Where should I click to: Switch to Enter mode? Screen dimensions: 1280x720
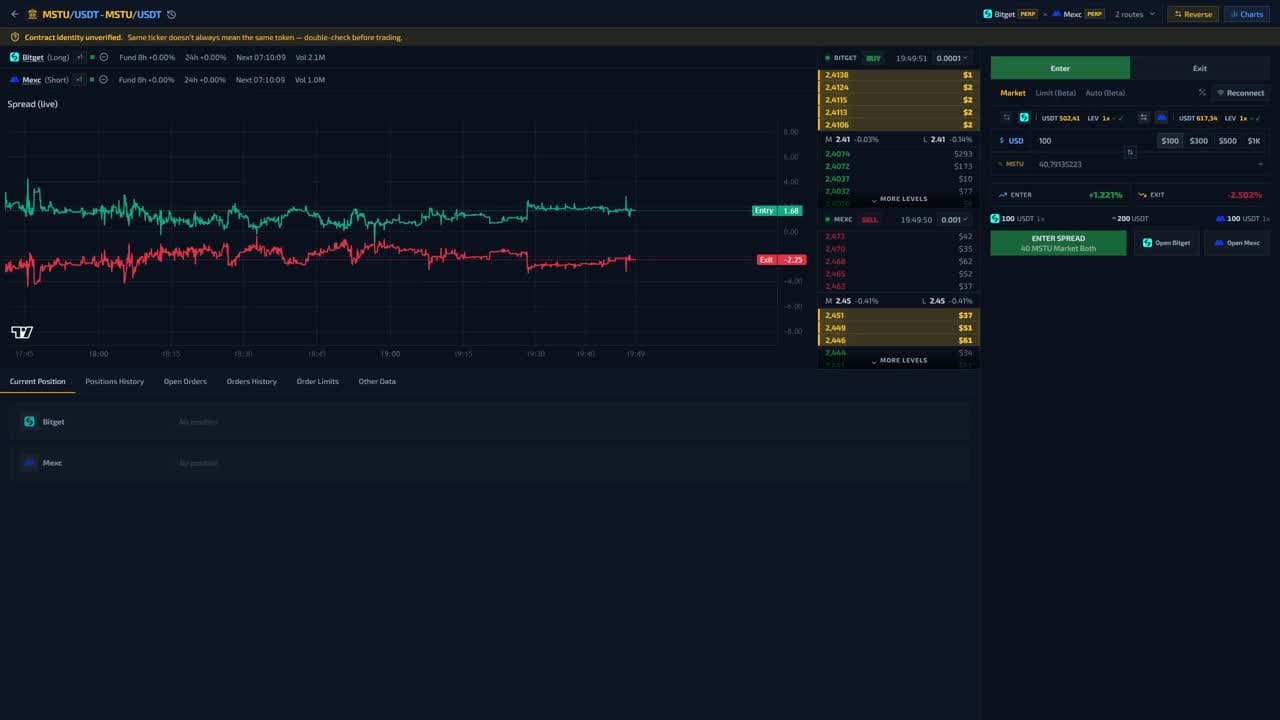click(x=1060, y=68)
